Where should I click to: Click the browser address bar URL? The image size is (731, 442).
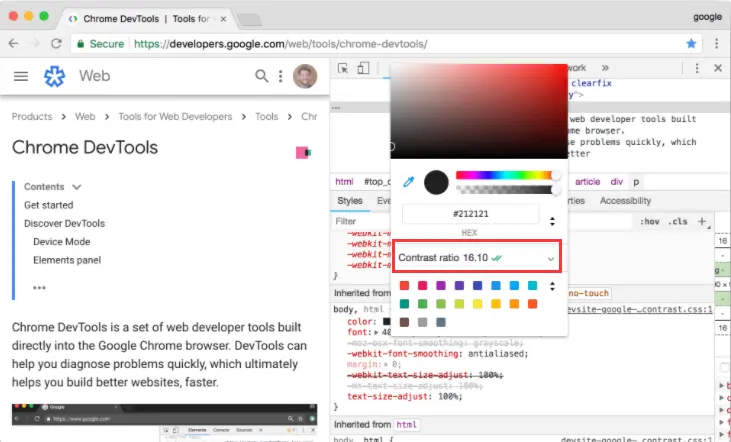(281, 44)
